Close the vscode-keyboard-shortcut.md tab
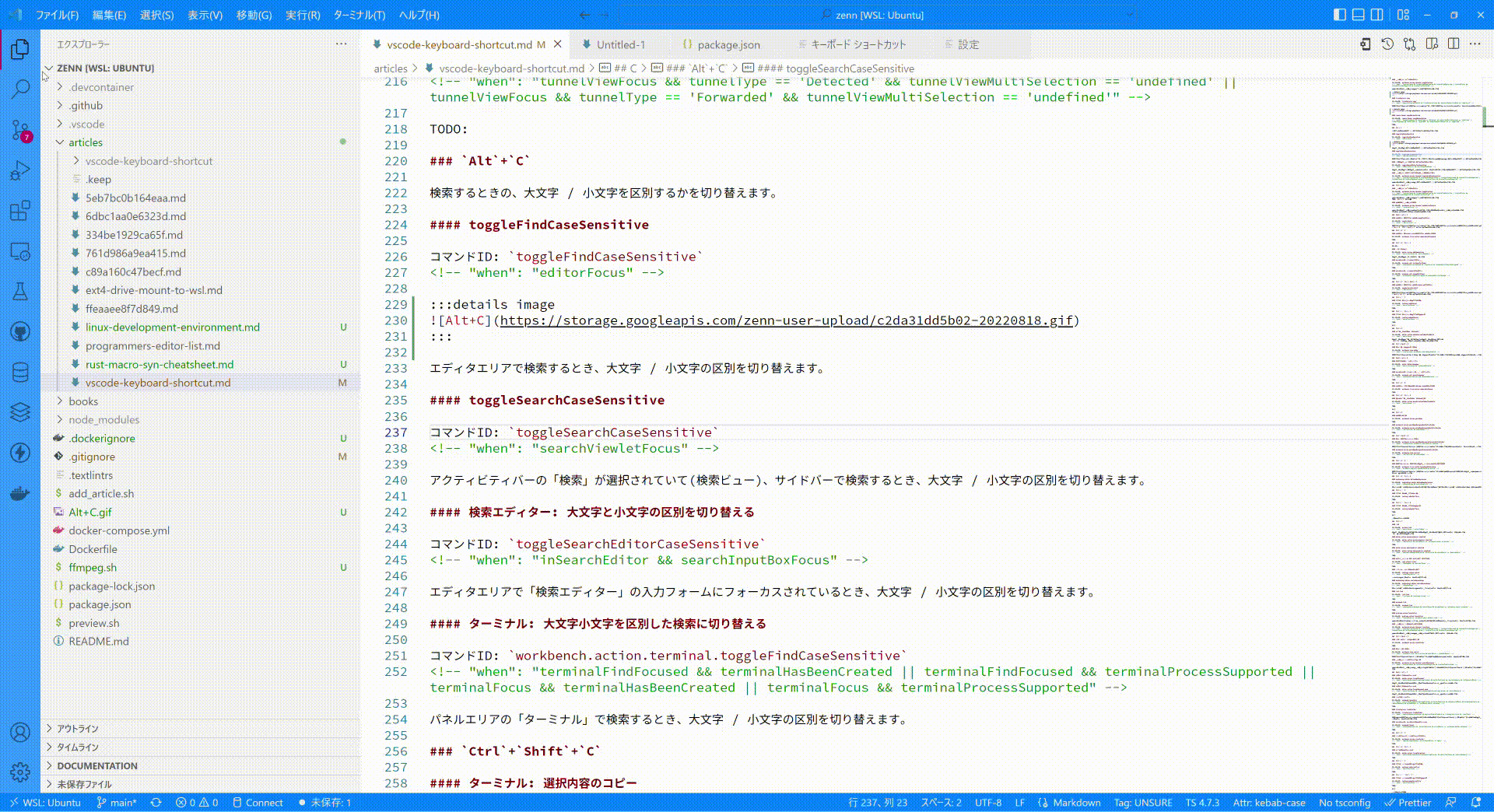The height and width of the screenshot is (812, 1494). (x=557, y=44)
